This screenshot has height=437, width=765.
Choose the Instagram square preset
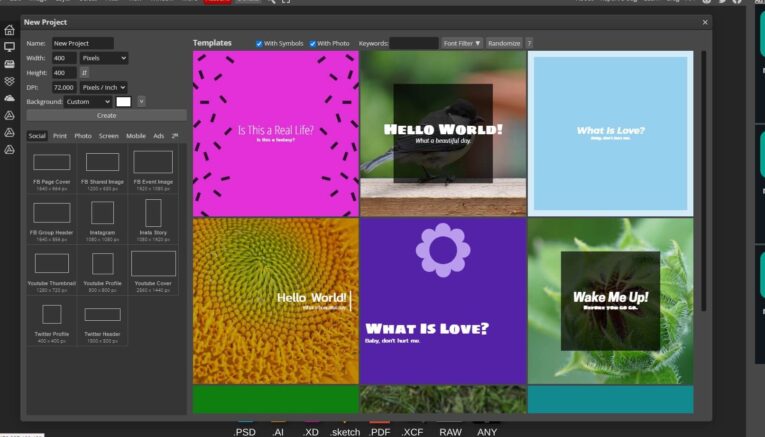102,220
